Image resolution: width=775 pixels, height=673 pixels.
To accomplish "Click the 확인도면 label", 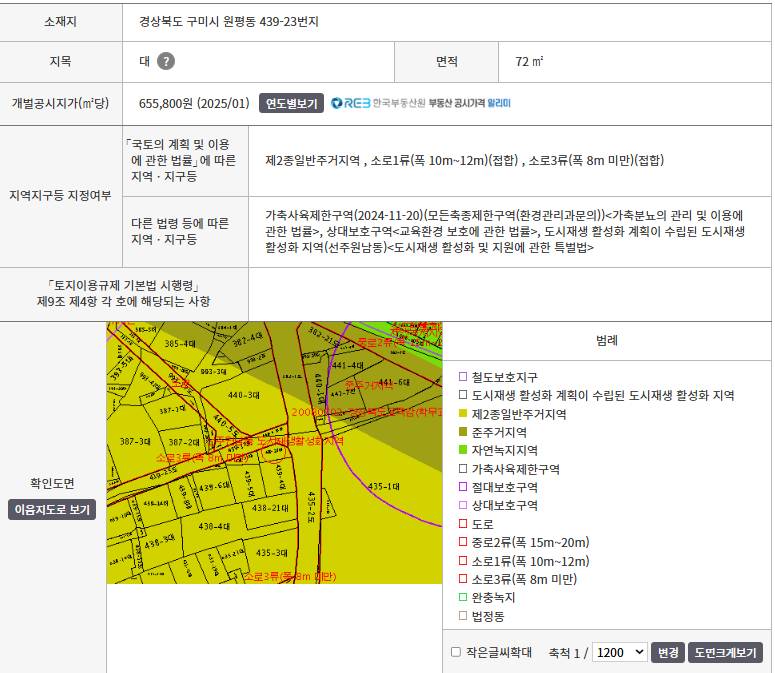I will point(52,483).
